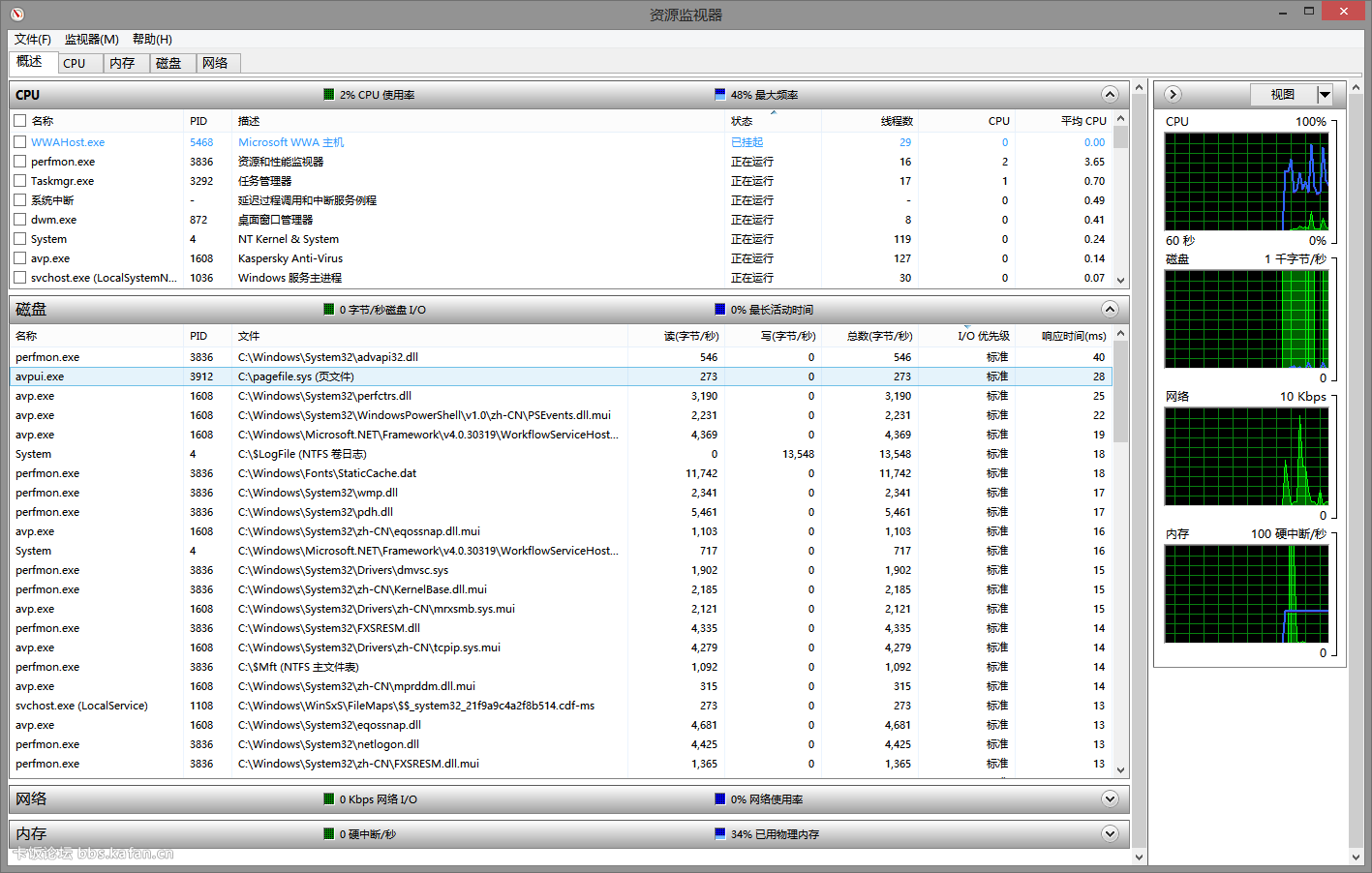Expand the 网络 section chevron
The height and width of the screenshot is (873, 1372).
[x=1110, y=798]
